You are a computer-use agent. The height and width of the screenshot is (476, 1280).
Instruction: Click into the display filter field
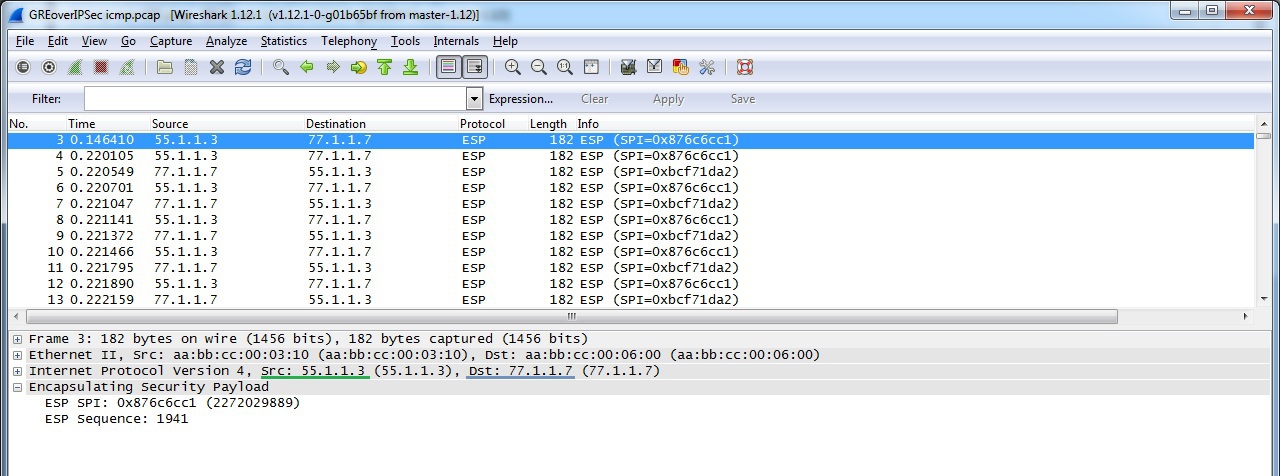[x=275, y=99]
